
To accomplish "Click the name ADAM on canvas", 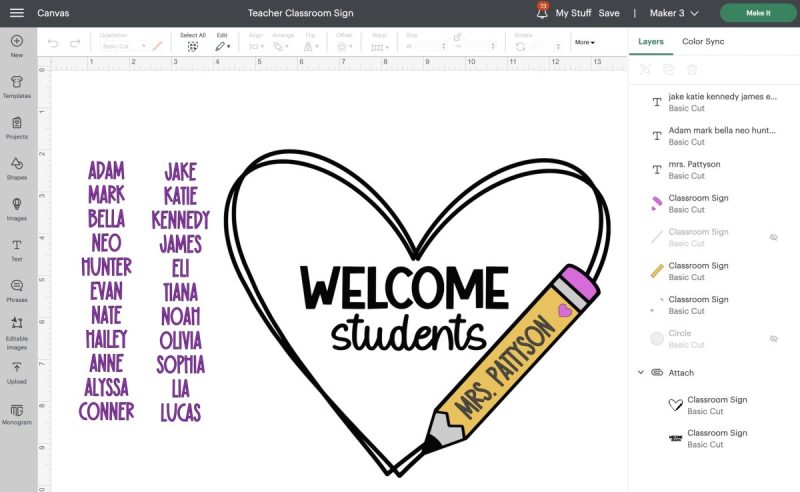I will pyautogui.click(x=106, y=171).
